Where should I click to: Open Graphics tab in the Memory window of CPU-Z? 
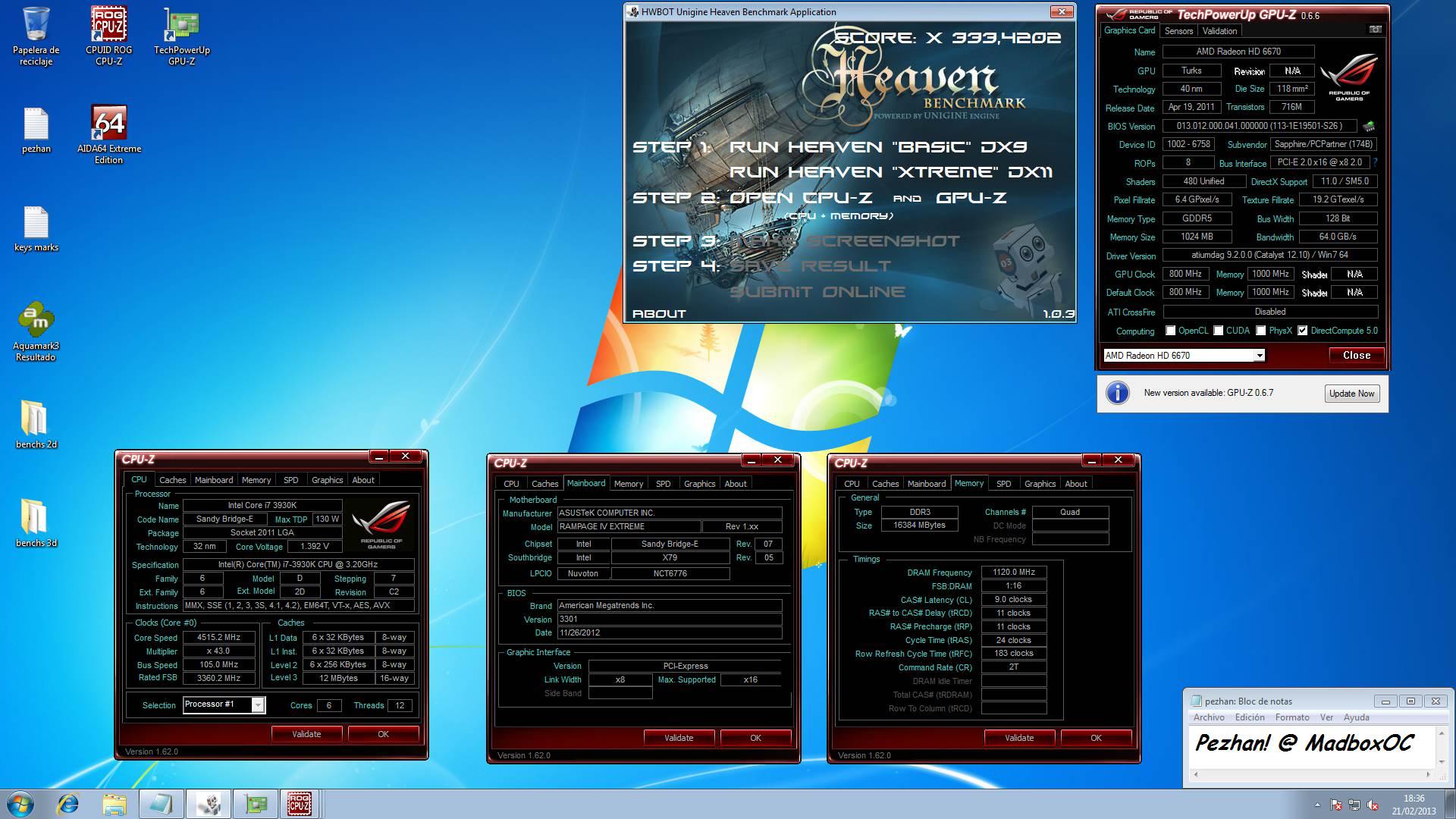pos(1040,484)
